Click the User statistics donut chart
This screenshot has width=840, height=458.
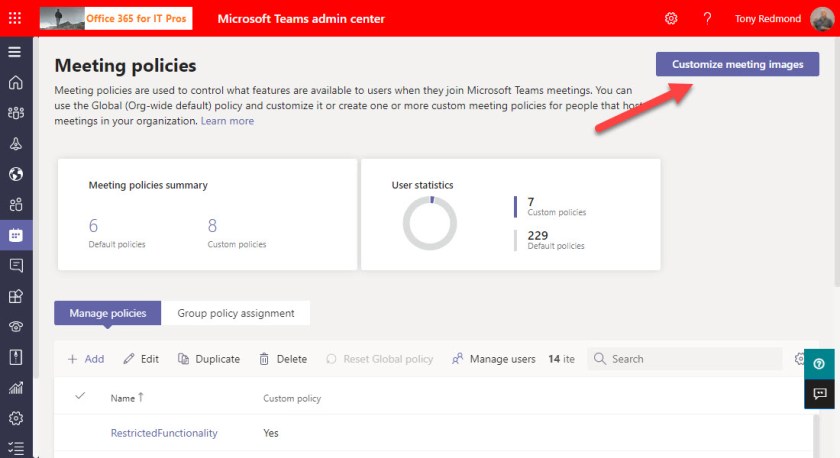(430, 223)
